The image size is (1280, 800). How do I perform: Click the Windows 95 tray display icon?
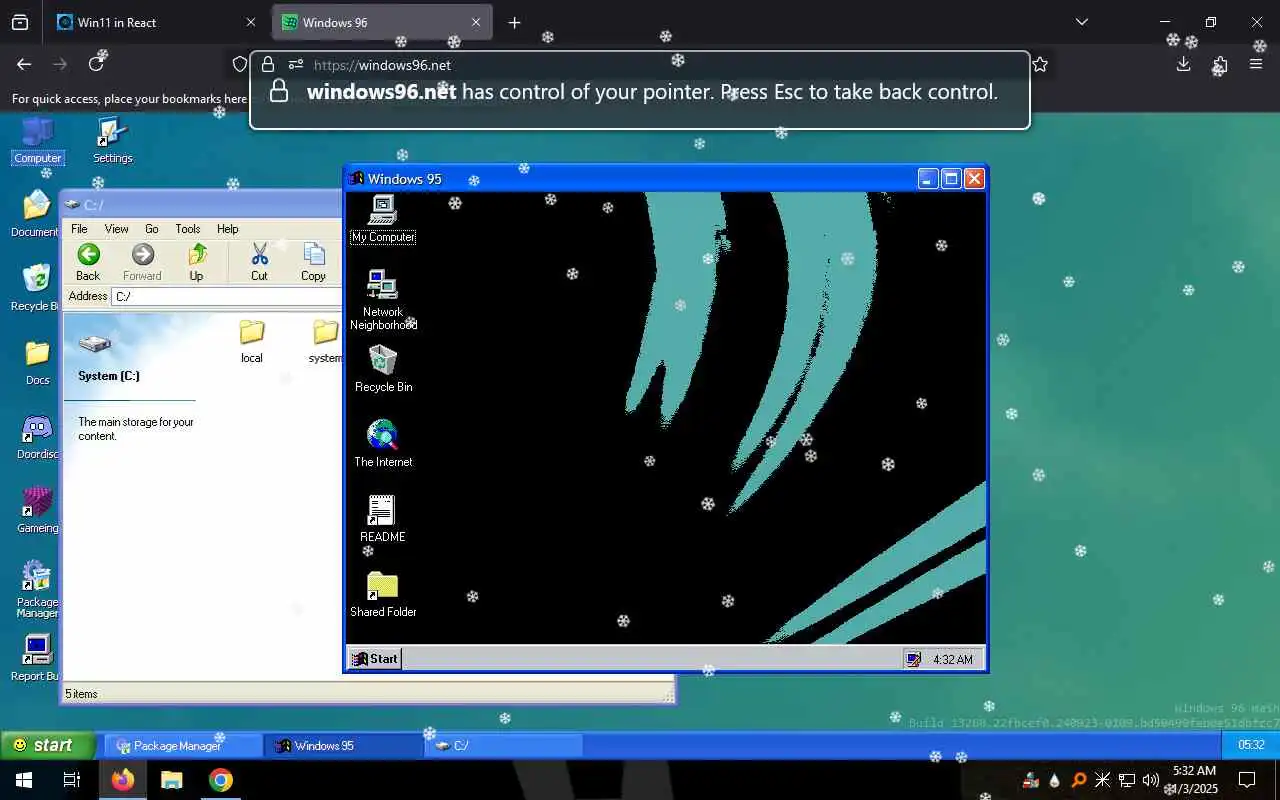[x=912, y=659]
